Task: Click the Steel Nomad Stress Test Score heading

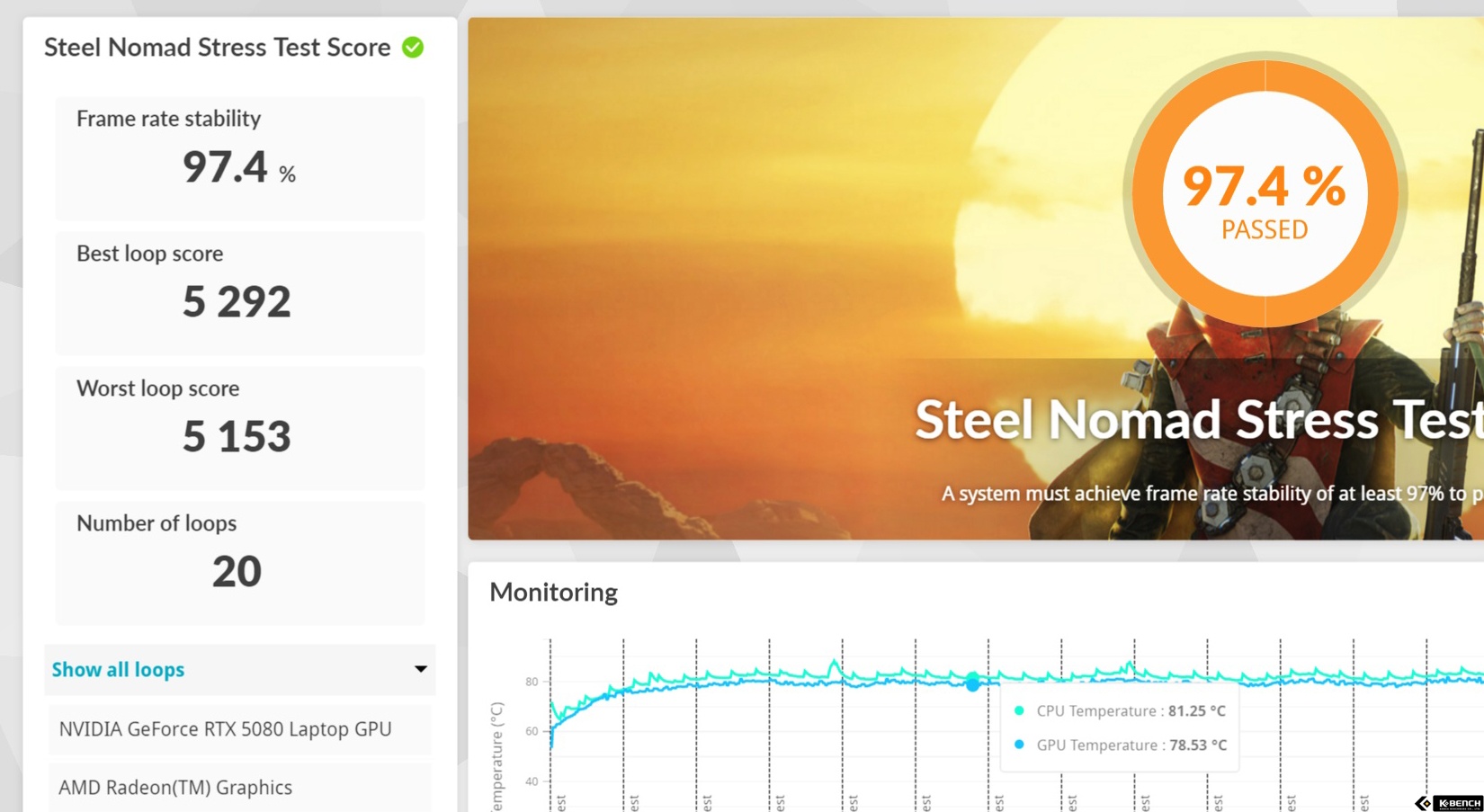Action: 217,48
